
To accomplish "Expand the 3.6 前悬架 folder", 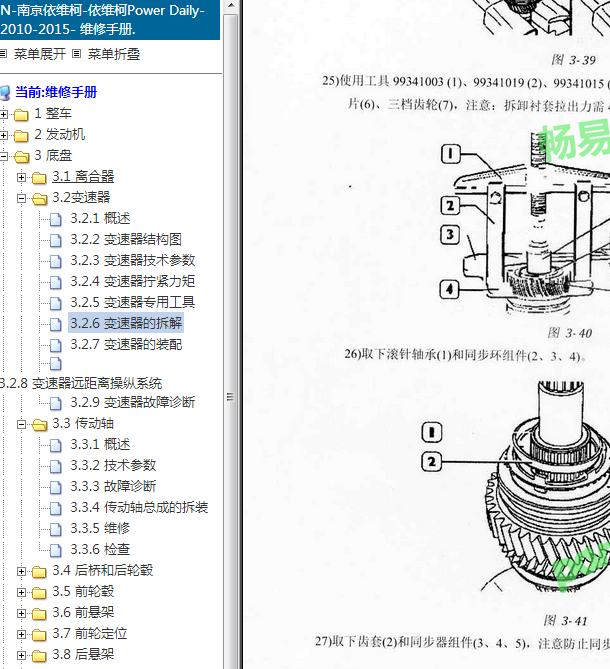I will pyautogui.click(x=21, y=613).
